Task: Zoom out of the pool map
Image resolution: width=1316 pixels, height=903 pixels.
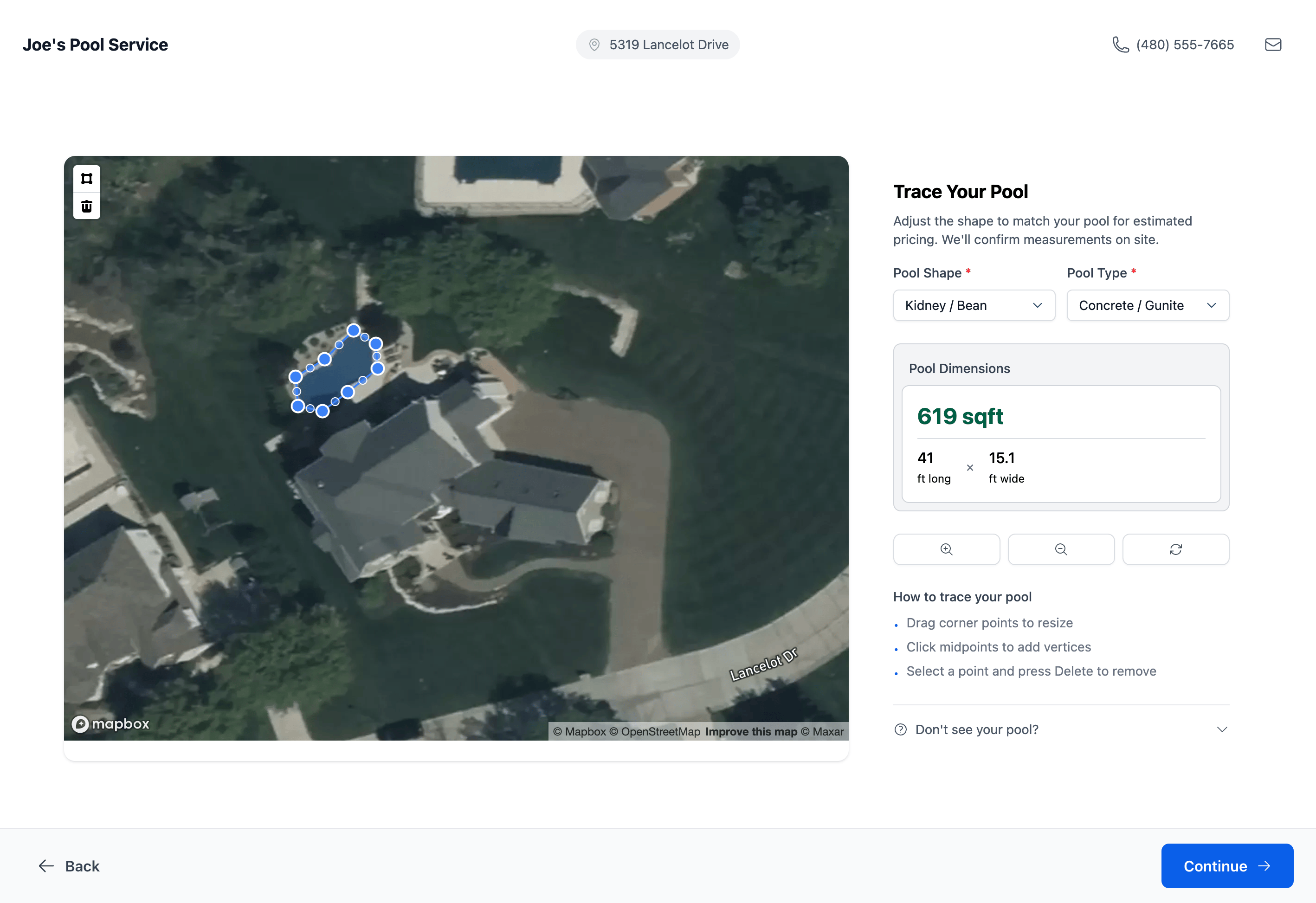Action: point(1061,548)
